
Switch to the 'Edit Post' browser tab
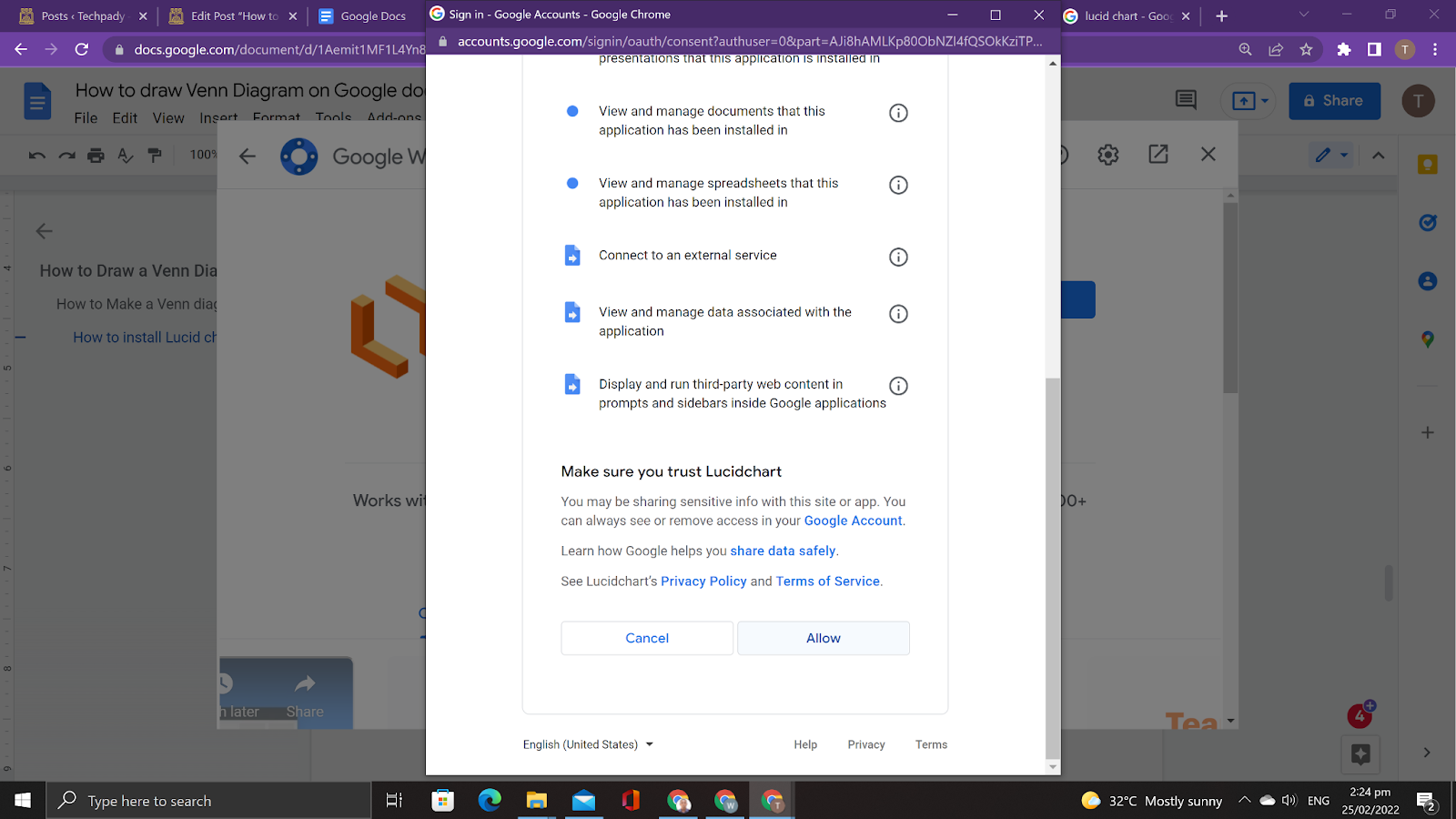click(233, 16)
